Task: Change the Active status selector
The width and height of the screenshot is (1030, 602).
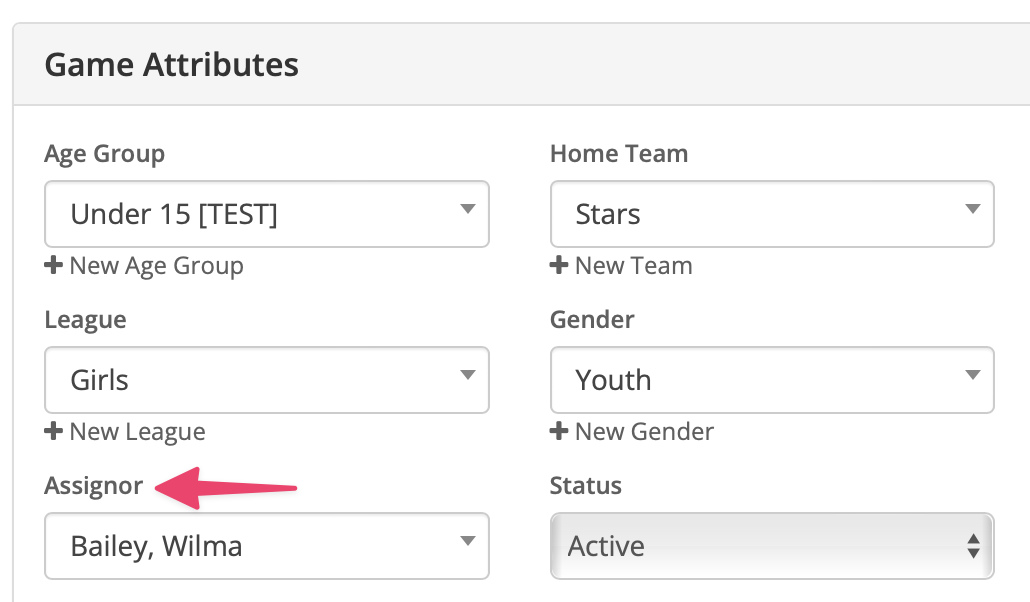Action: (772, 546)
